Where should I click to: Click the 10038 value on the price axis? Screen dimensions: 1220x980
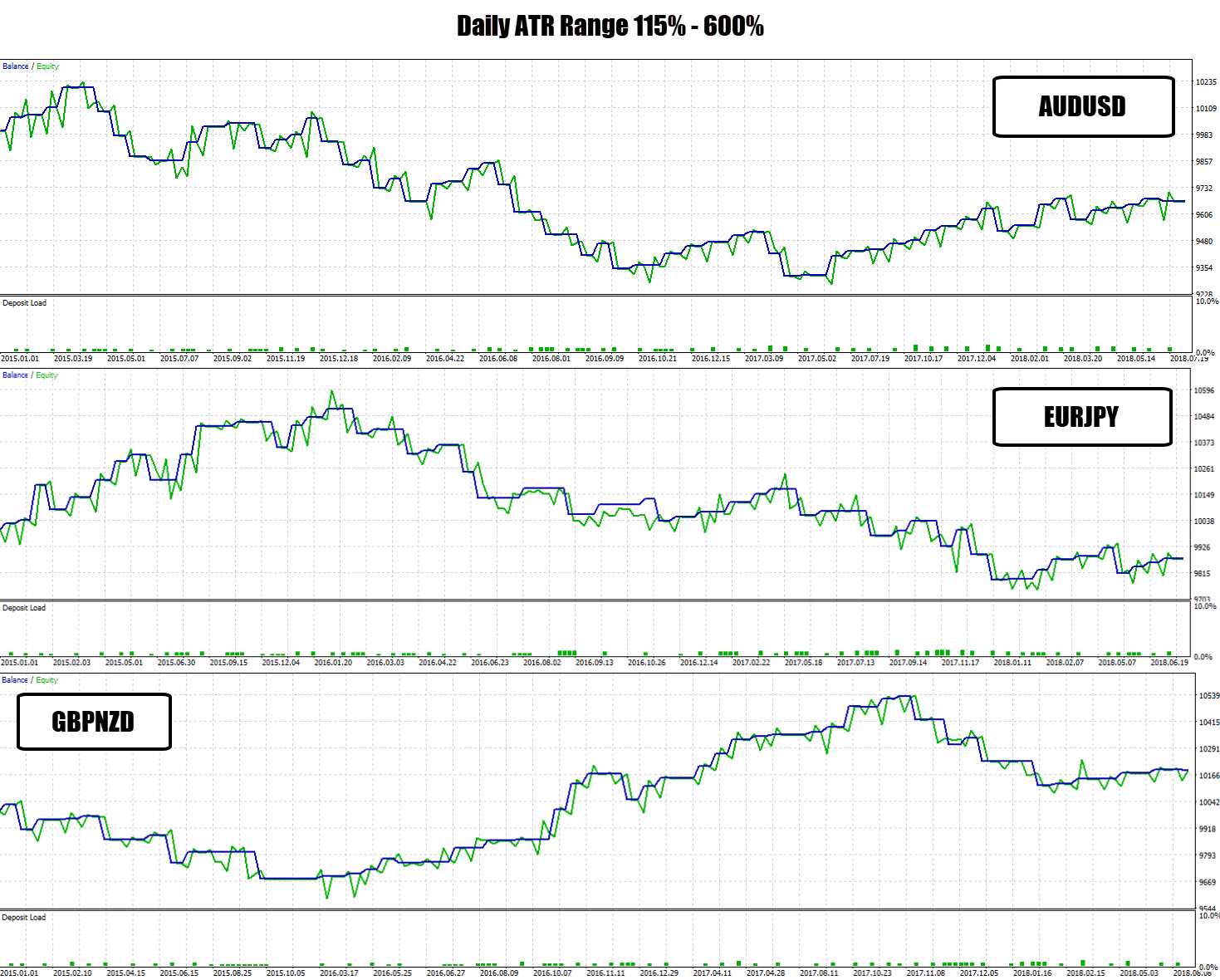[x=1204, y=522]
